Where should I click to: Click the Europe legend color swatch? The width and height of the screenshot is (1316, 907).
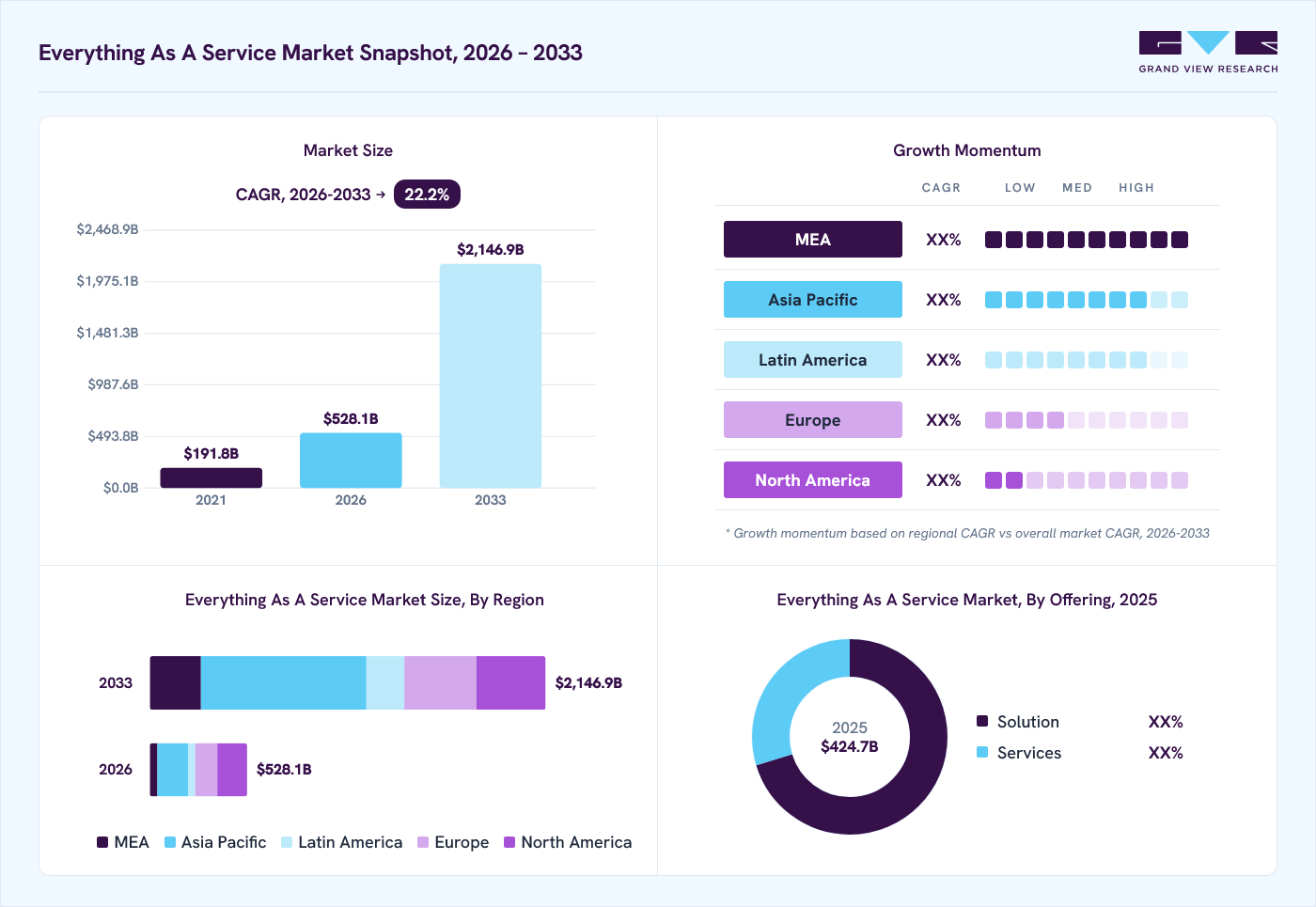tap(423, 842)
